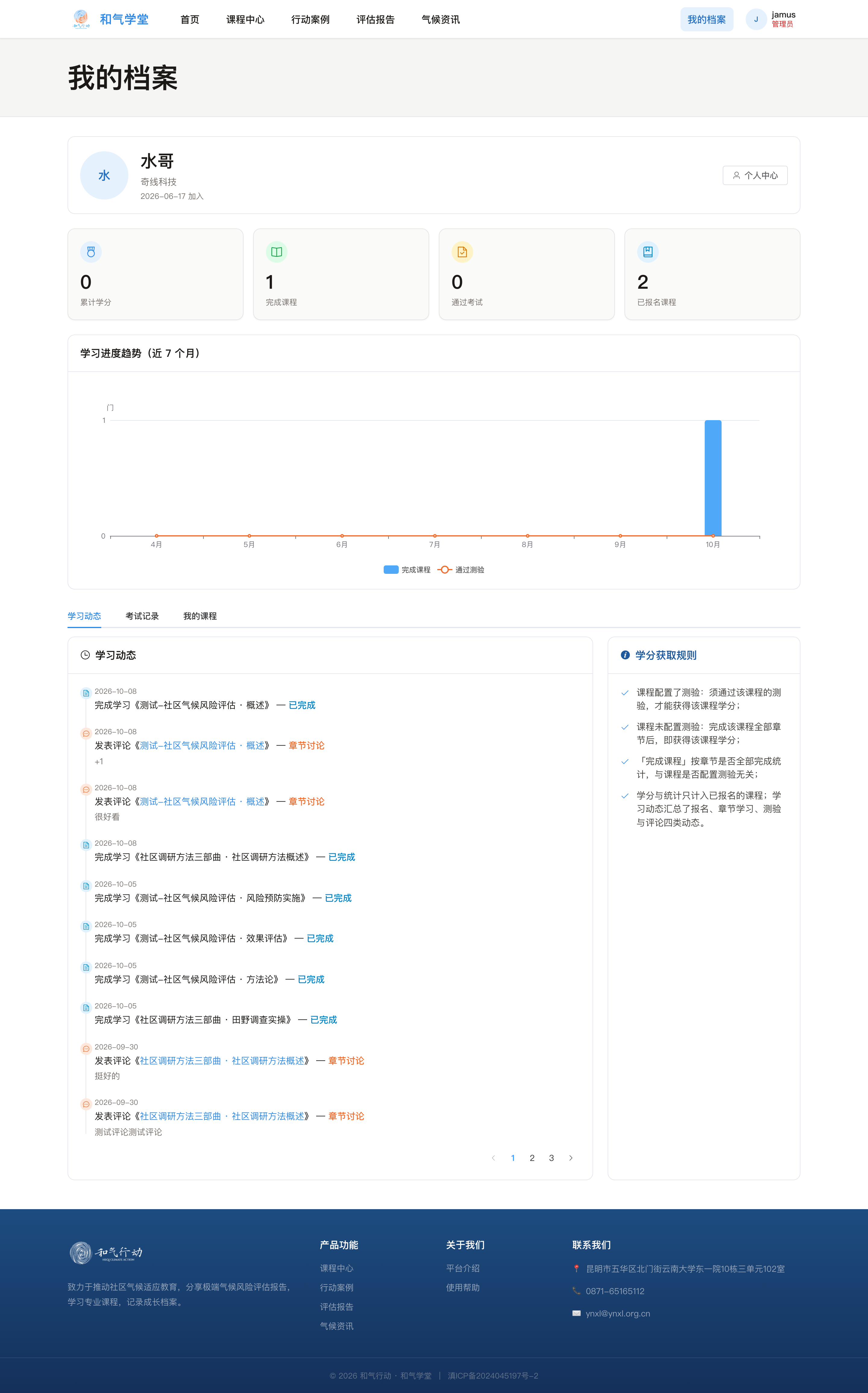
Task: Click the location pin icon in footer
Action: [x=576, y=1269]
